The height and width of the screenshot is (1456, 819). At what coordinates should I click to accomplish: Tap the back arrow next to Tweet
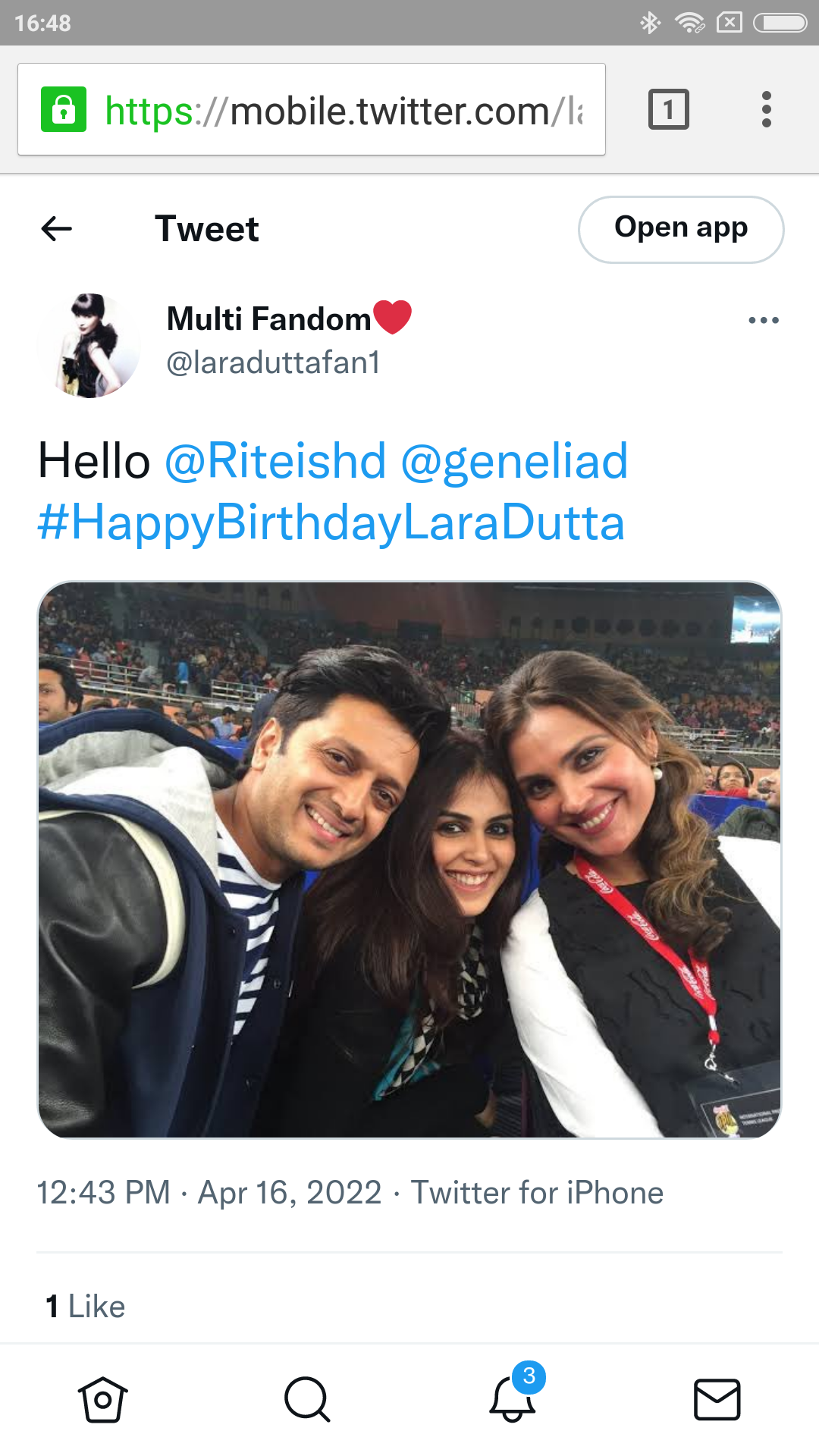57,228
